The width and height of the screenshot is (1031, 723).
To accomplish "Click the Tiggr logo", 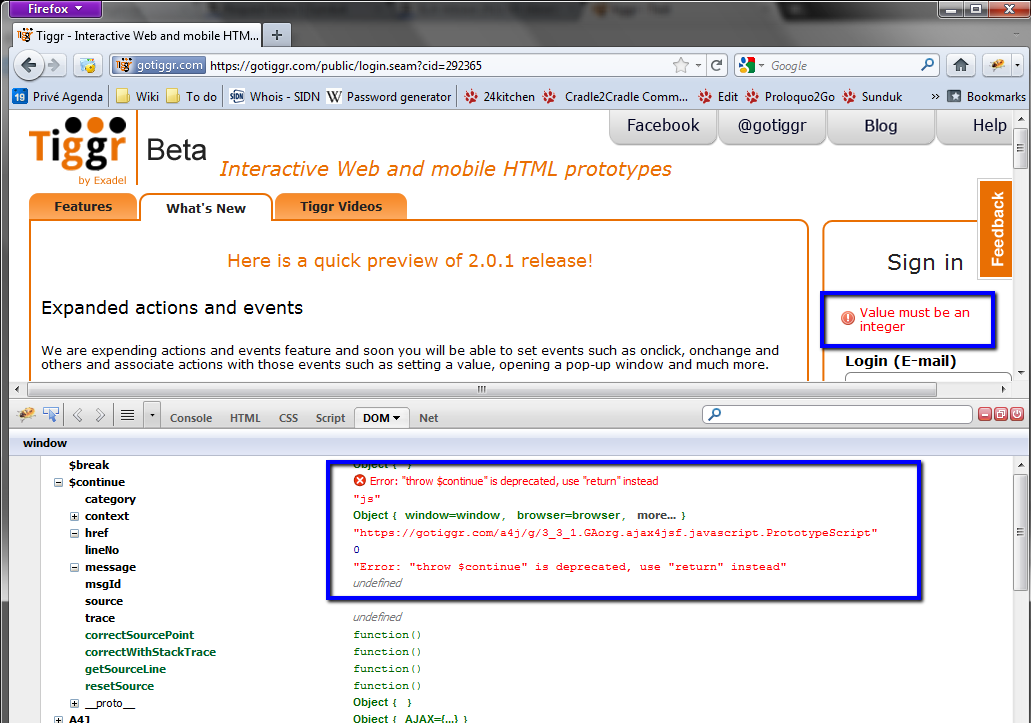I will 78,151.
